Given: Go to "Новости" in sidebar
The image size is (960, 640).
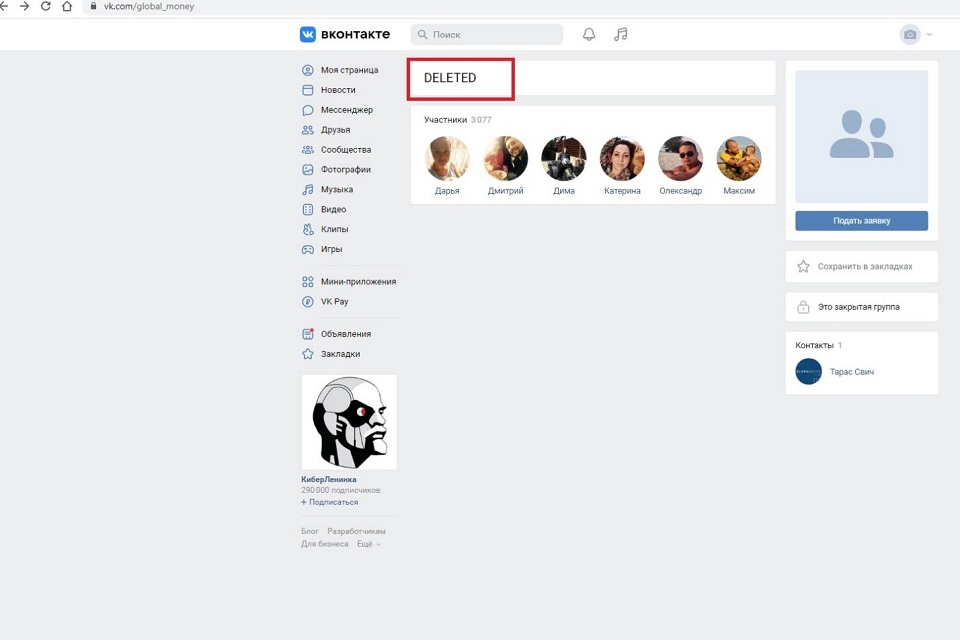Looking at the screenshot, I should pos(337,90).
